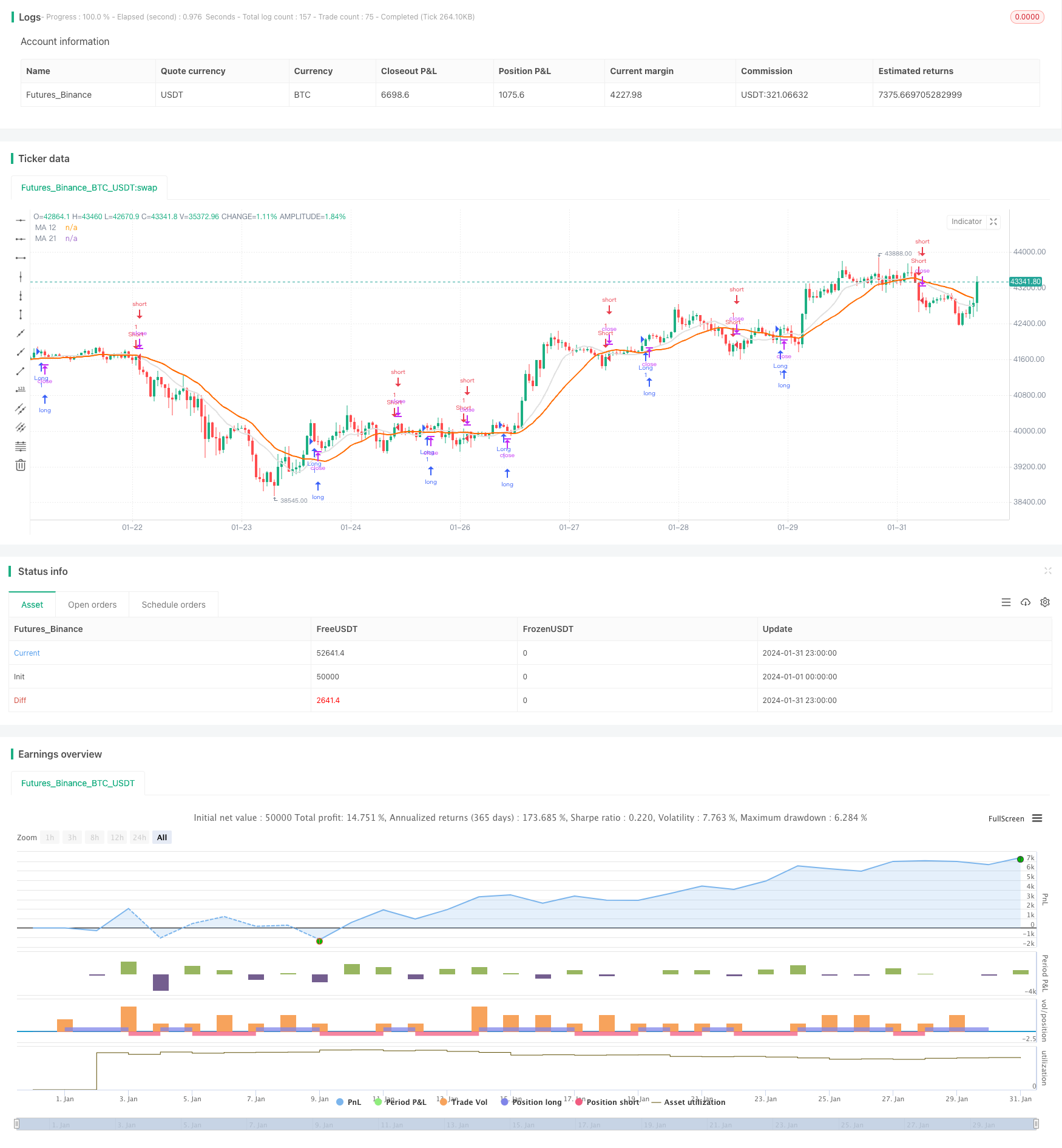
Task: Select the parallel channel lines tool
Action: 21,409
